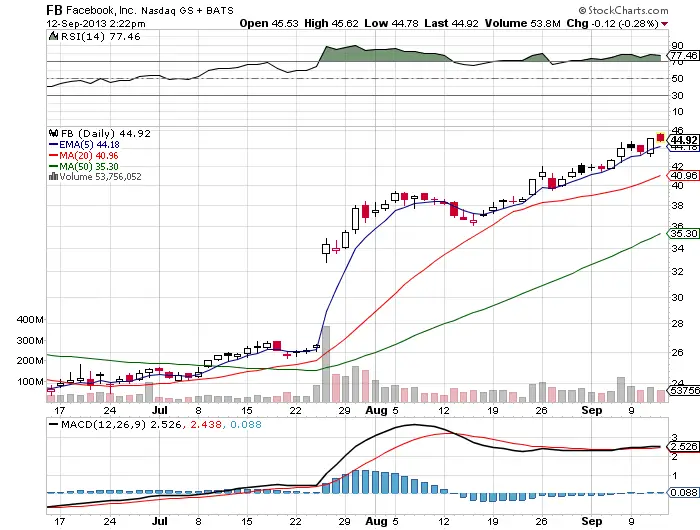The width and height of the screenshot is (700, 530).
Task: Click the RSI 50 level label
Action: (677, 79)
